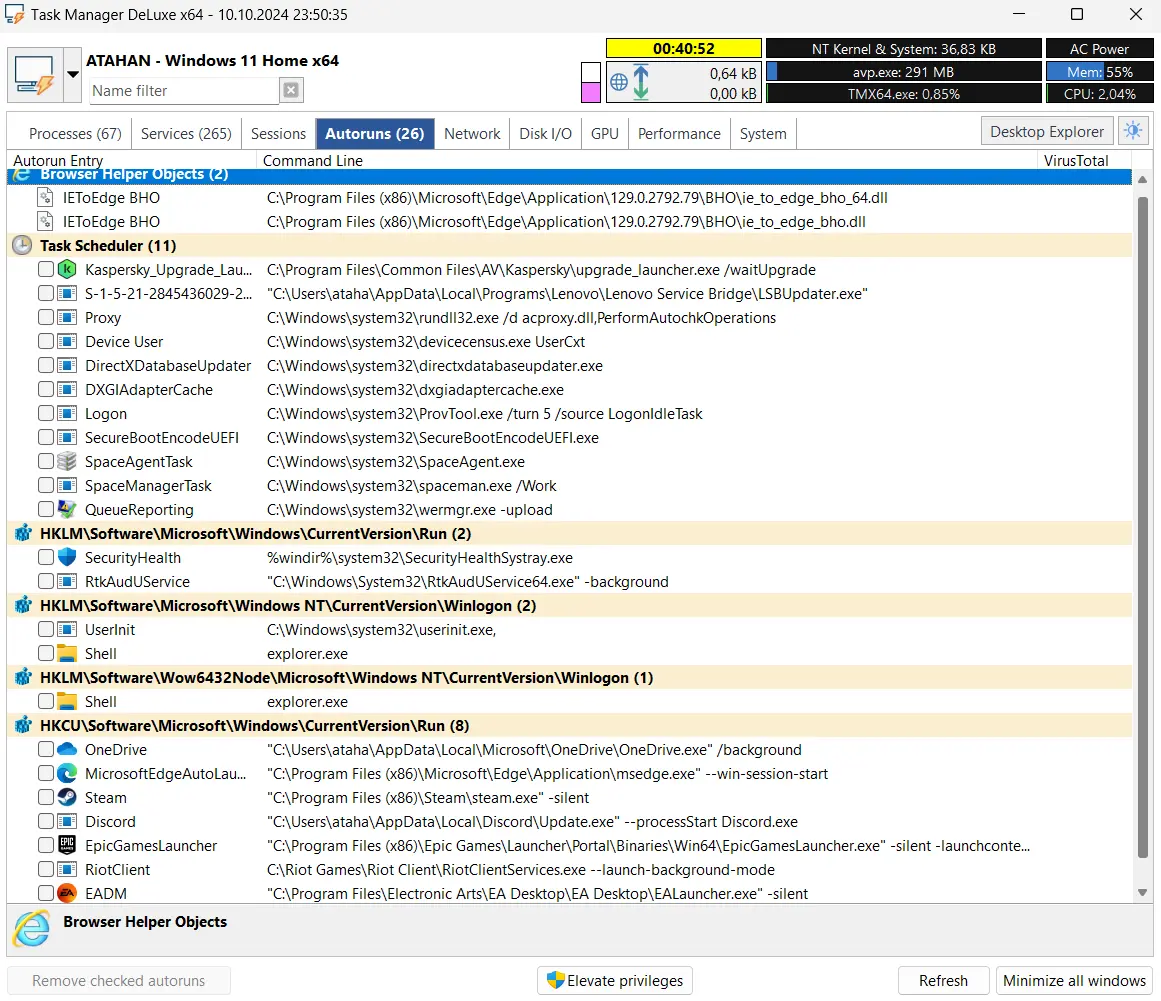Check the EpicGamesLauncher checkbox
1161x1001 pixels.
click(46, 846)
